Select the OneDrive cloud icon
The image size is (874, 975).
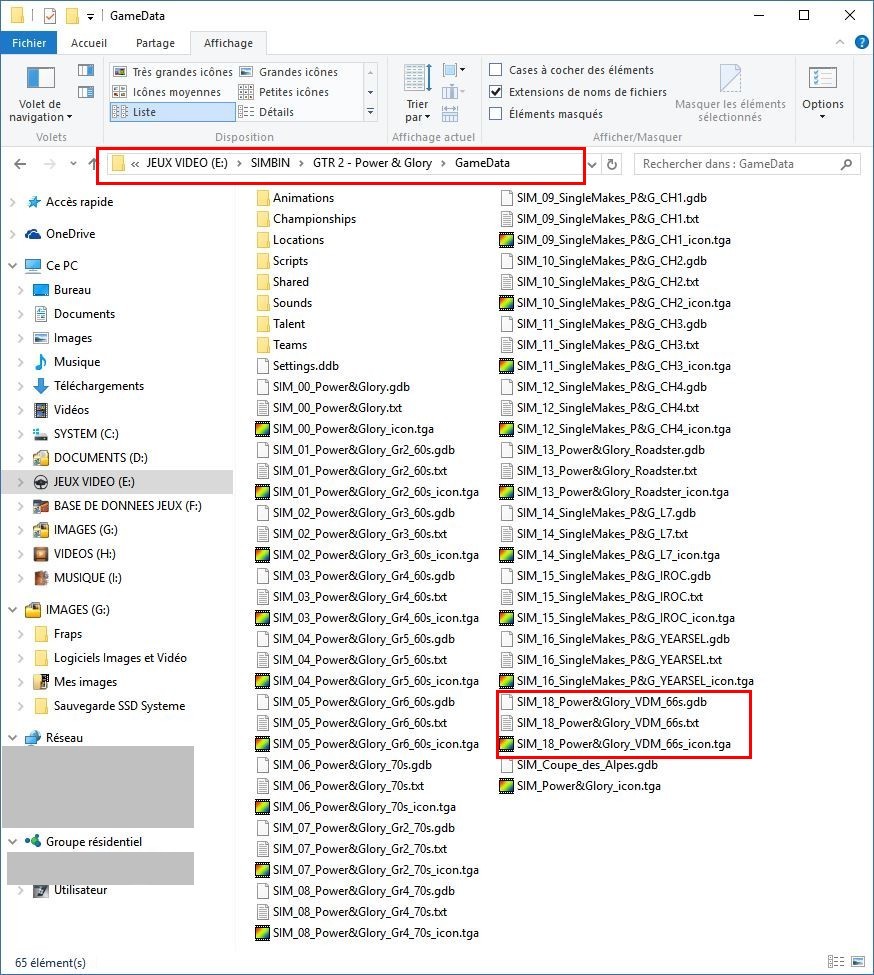pyautogui.click(x=33, y=234)
